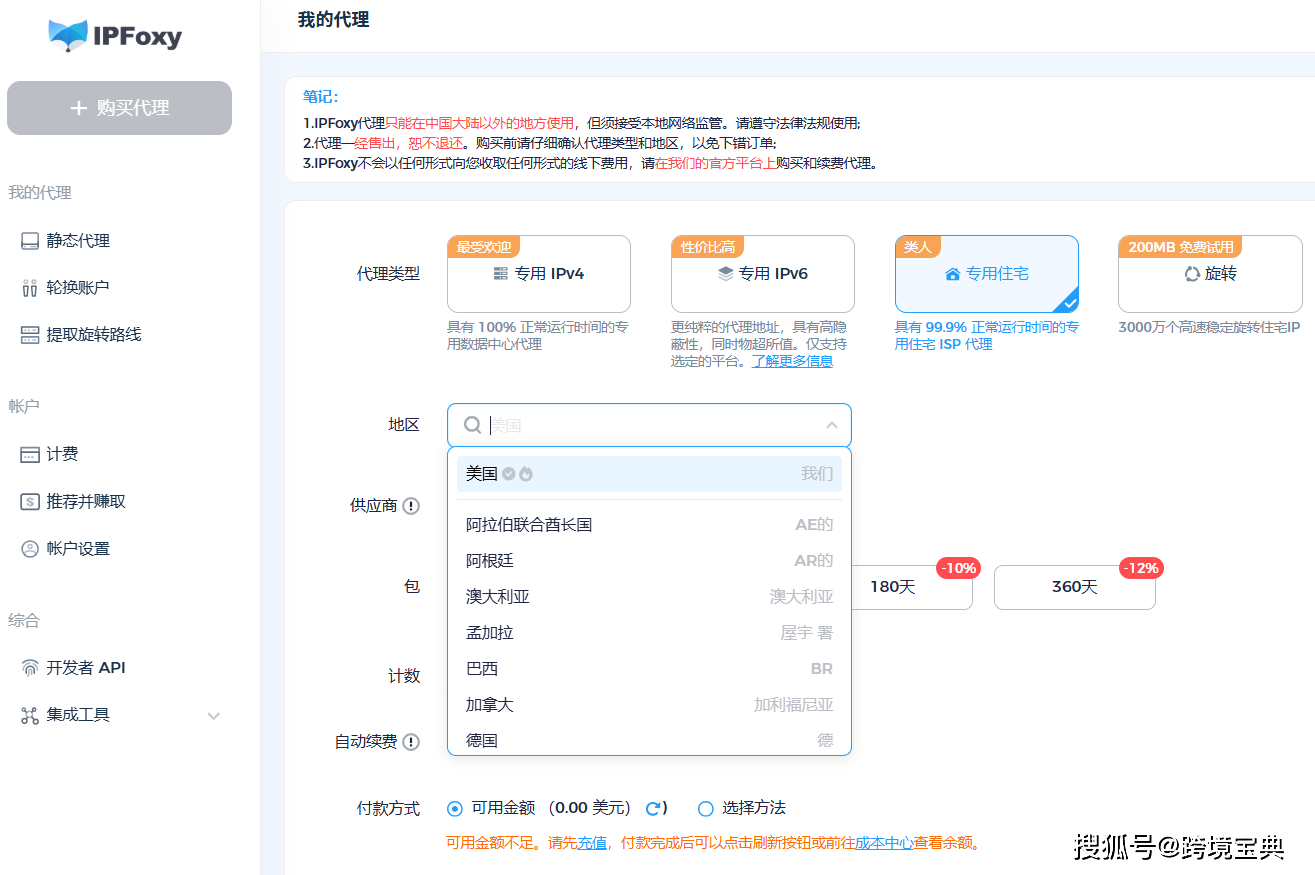The height and width of the screenshot is (875, 1315).
Task: Click the 帐户设置 user icon
Action: pyautogui.click(x=30, y=549)
